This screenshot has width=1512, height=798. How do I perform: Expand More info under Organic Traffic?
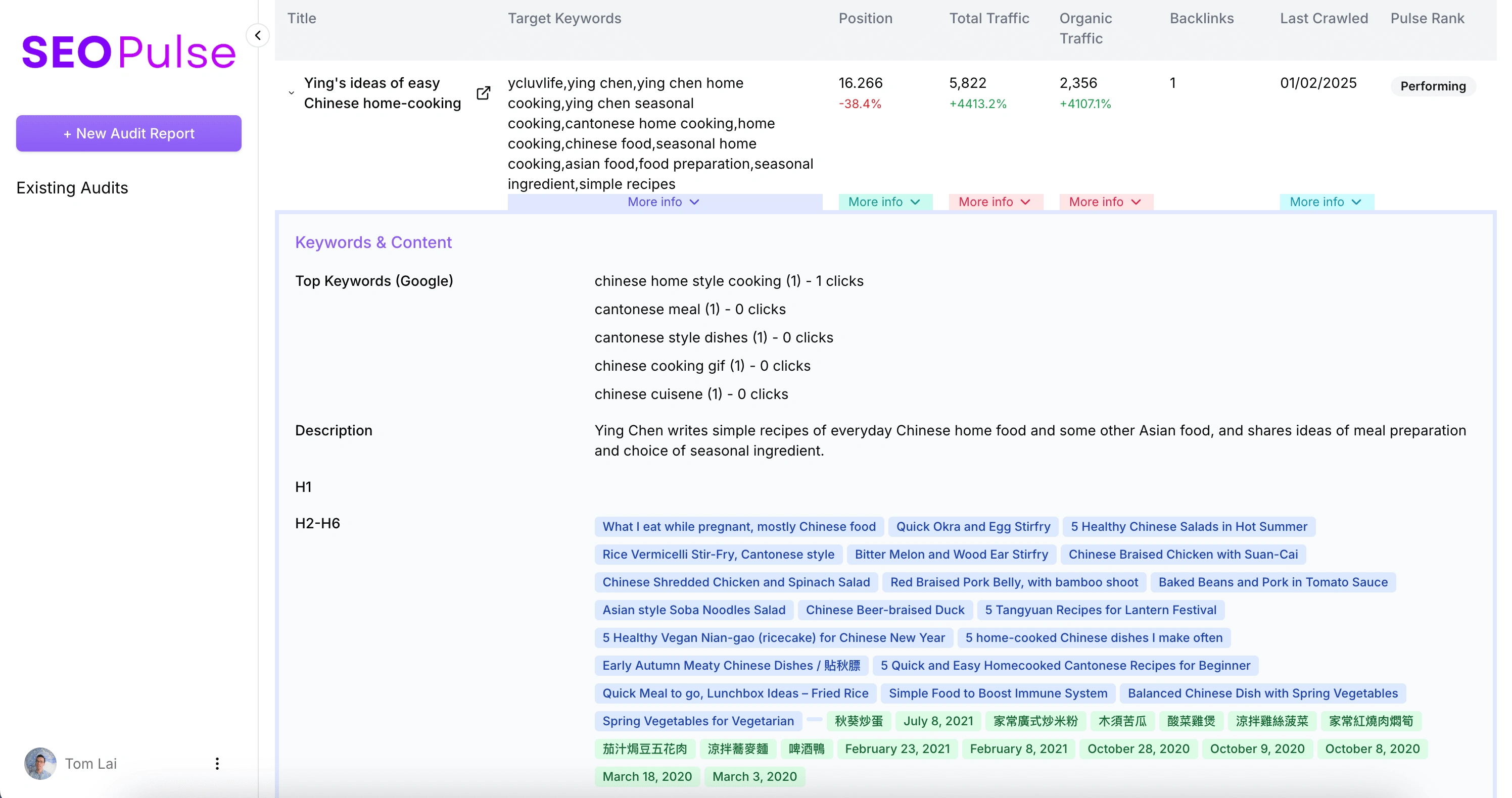1105,202
